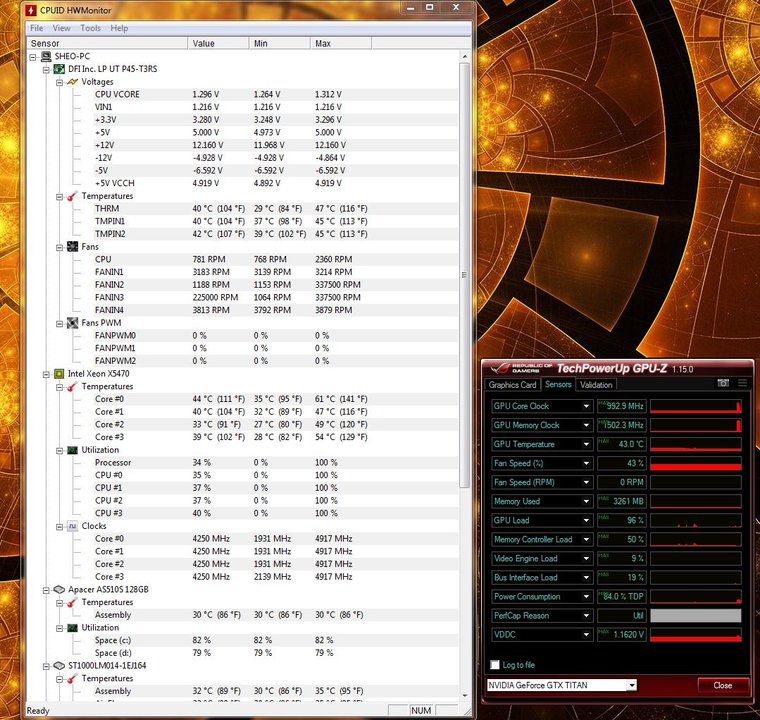Click the 3261 MB memory used value

pos(622,501)
